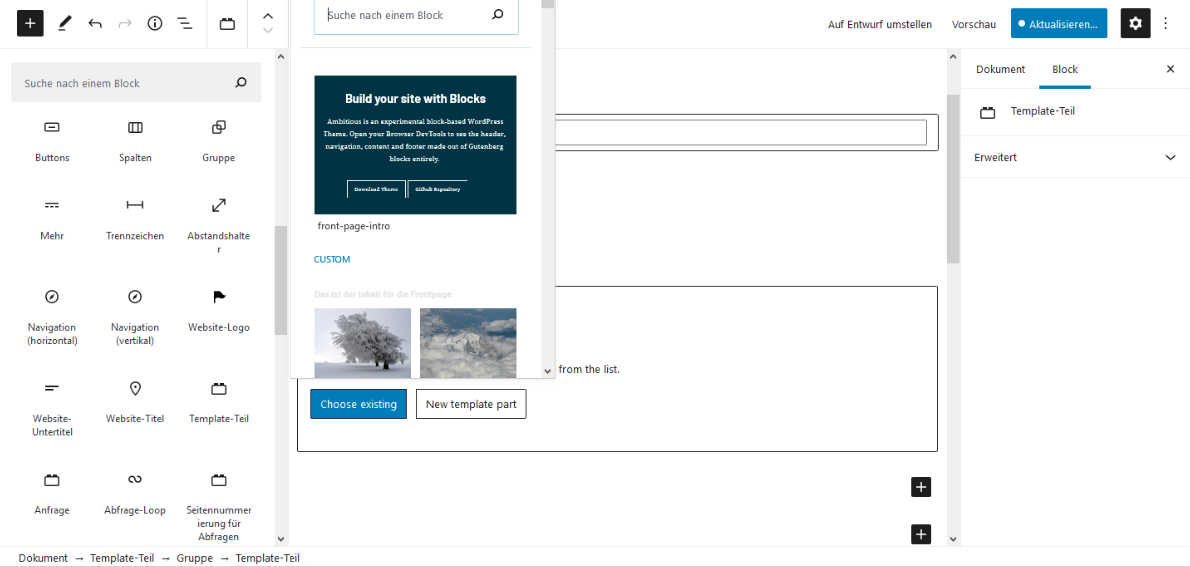
Task: Move block up with chevron arrow
Action: (x=267, y=16)
